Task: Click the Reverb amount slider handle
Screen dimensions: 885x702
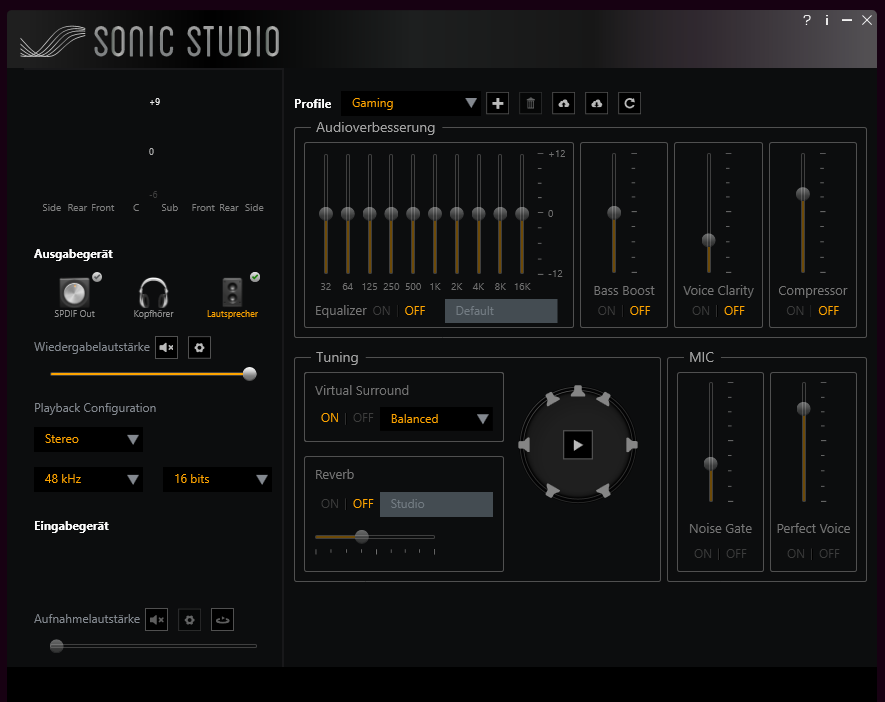Action: click(362, 537)
